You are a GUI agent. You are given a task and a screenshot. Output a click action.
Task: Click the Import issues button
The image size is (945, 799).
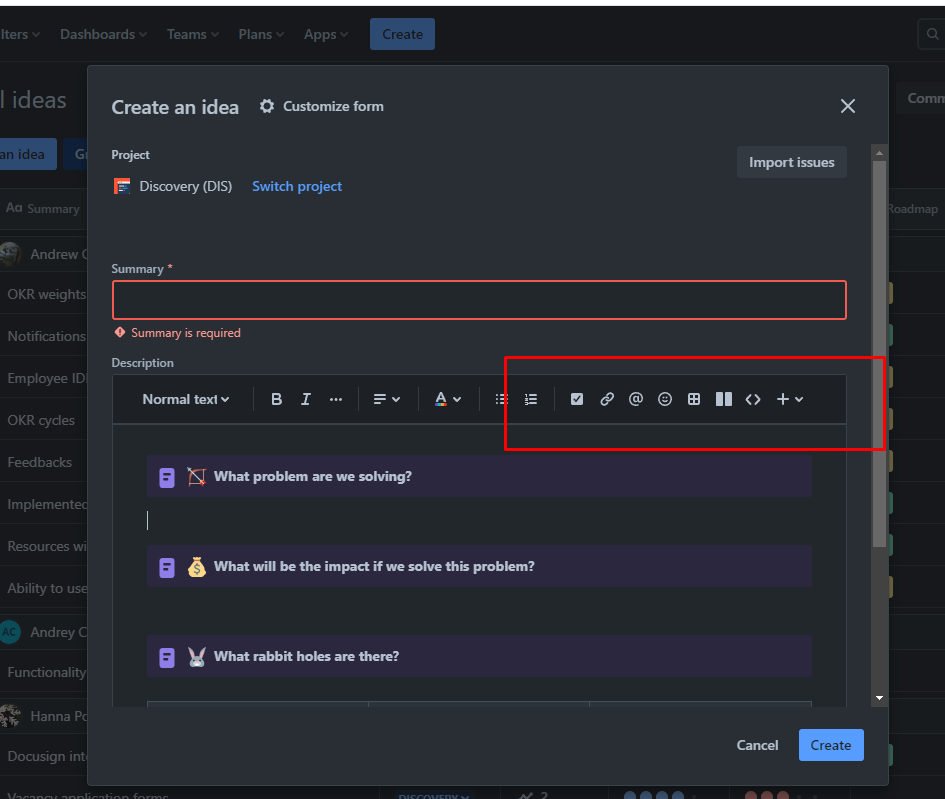(791, 162)
